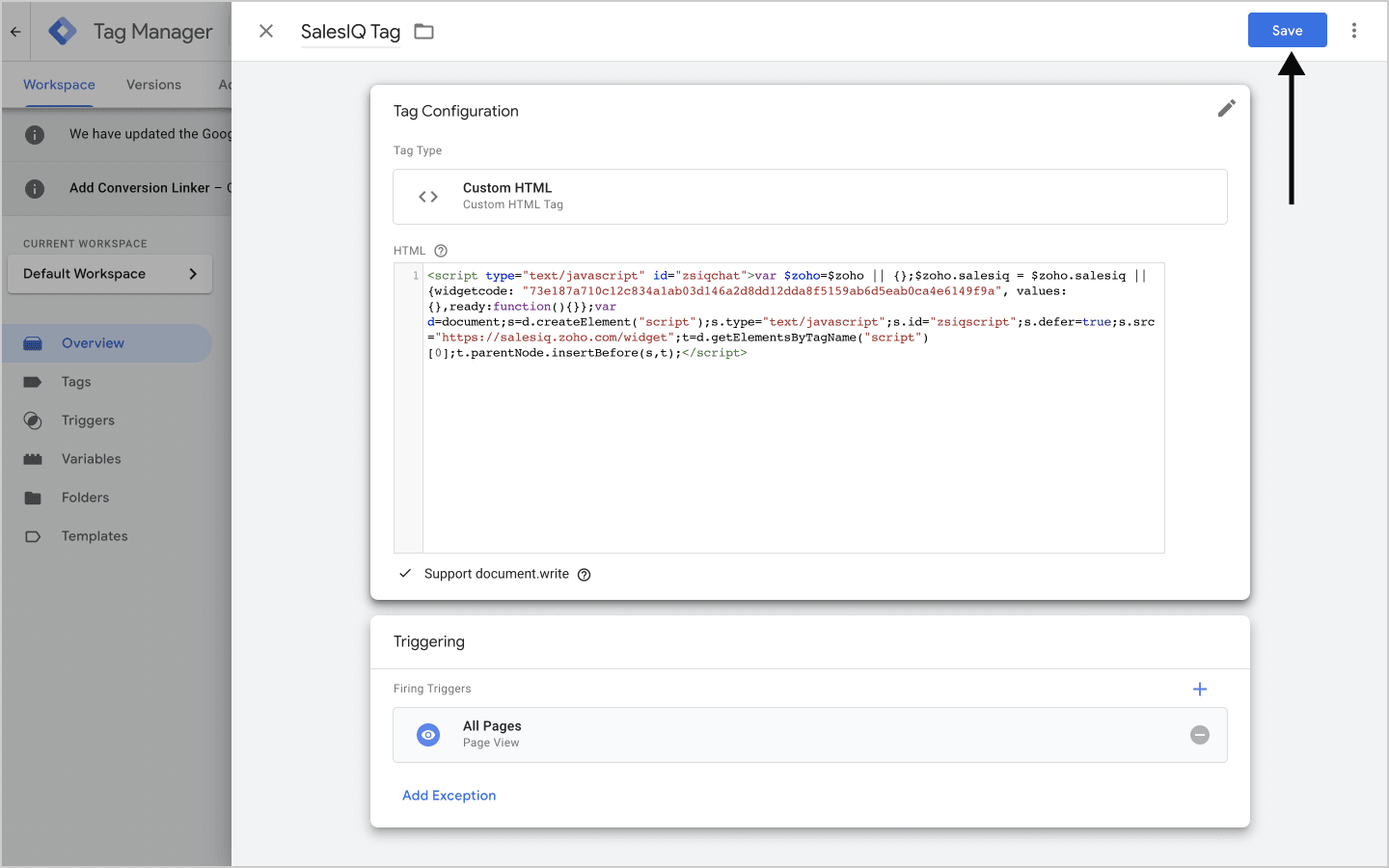The height and width of the screenshot is (868, 1389).
Task: Click the Save button
Action: pos(1287,30)
